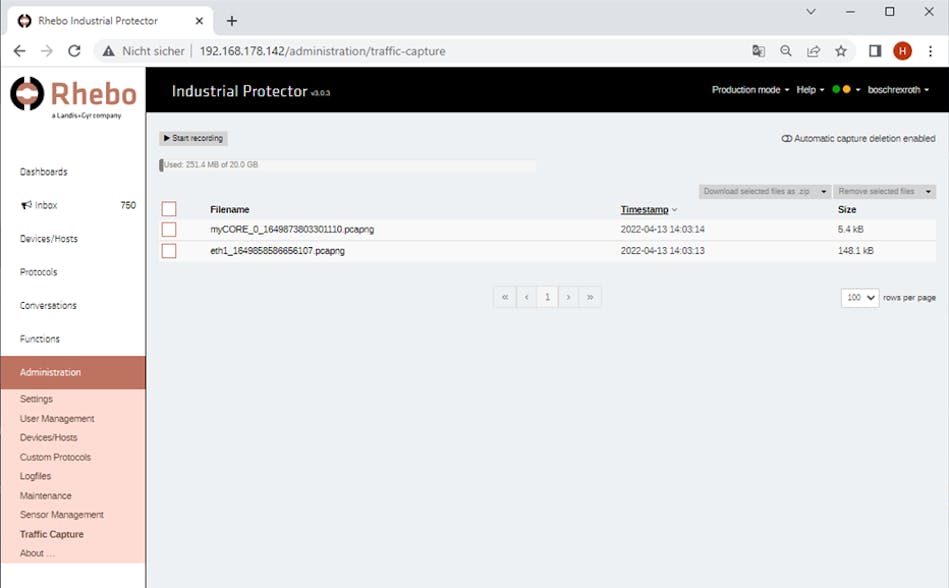Open Remove selected files dropdown

(884, 191)
